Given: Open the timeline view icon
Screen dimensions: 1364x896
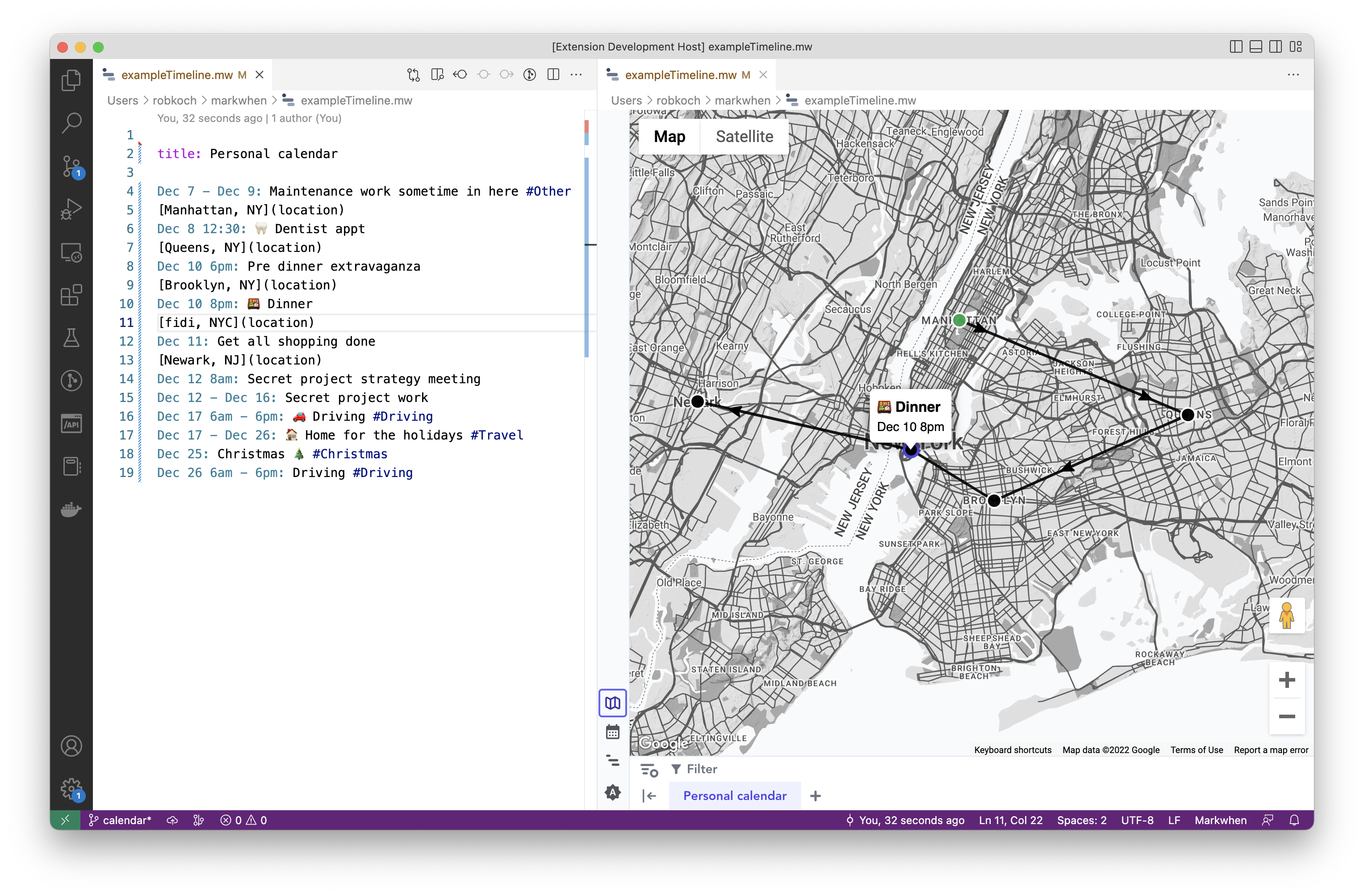Looking at the screenshot, I should pyautogui.click(x=613, y=761).
